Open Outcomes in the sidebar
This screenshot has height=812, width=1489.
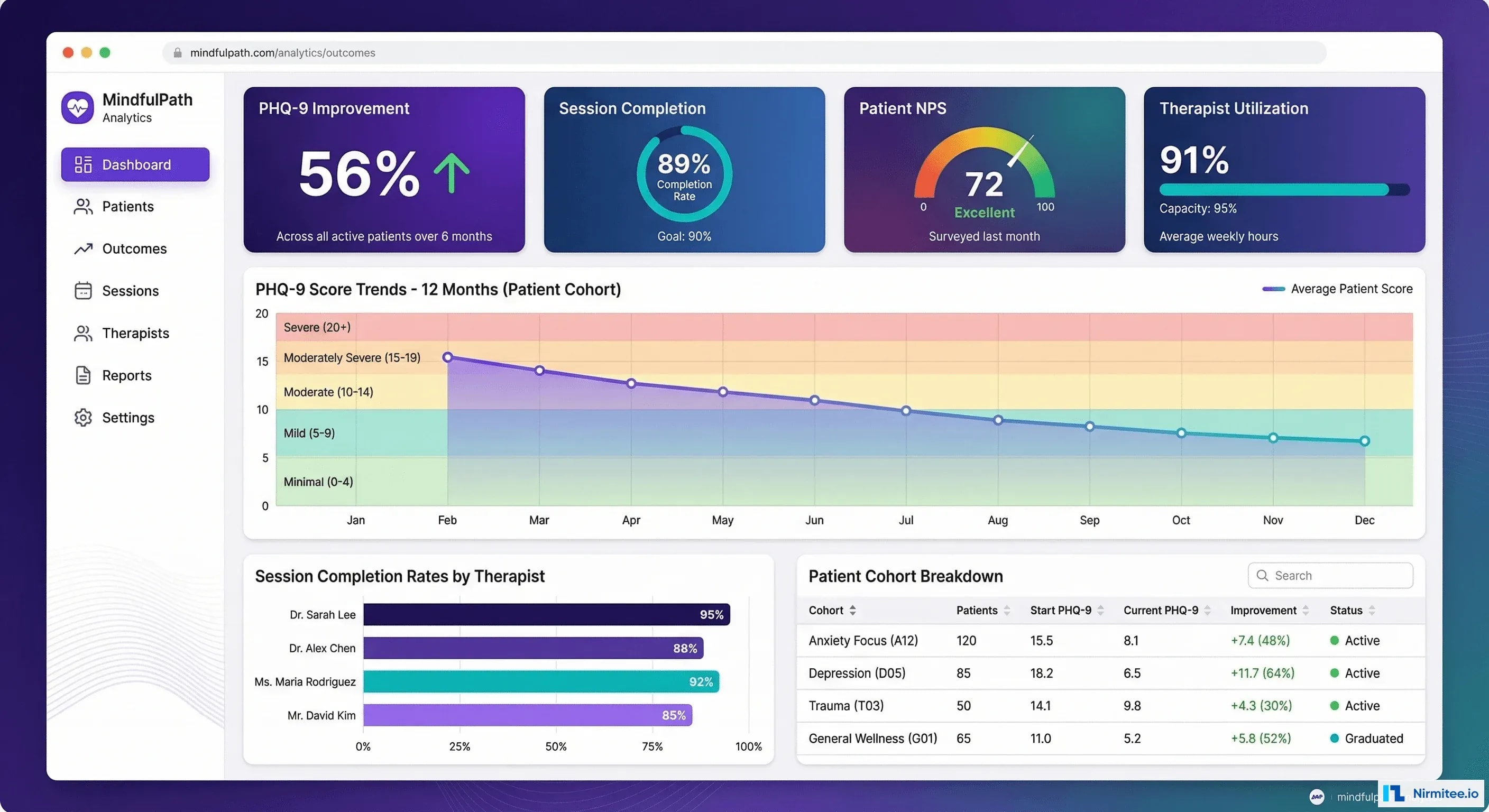[135, 248]
